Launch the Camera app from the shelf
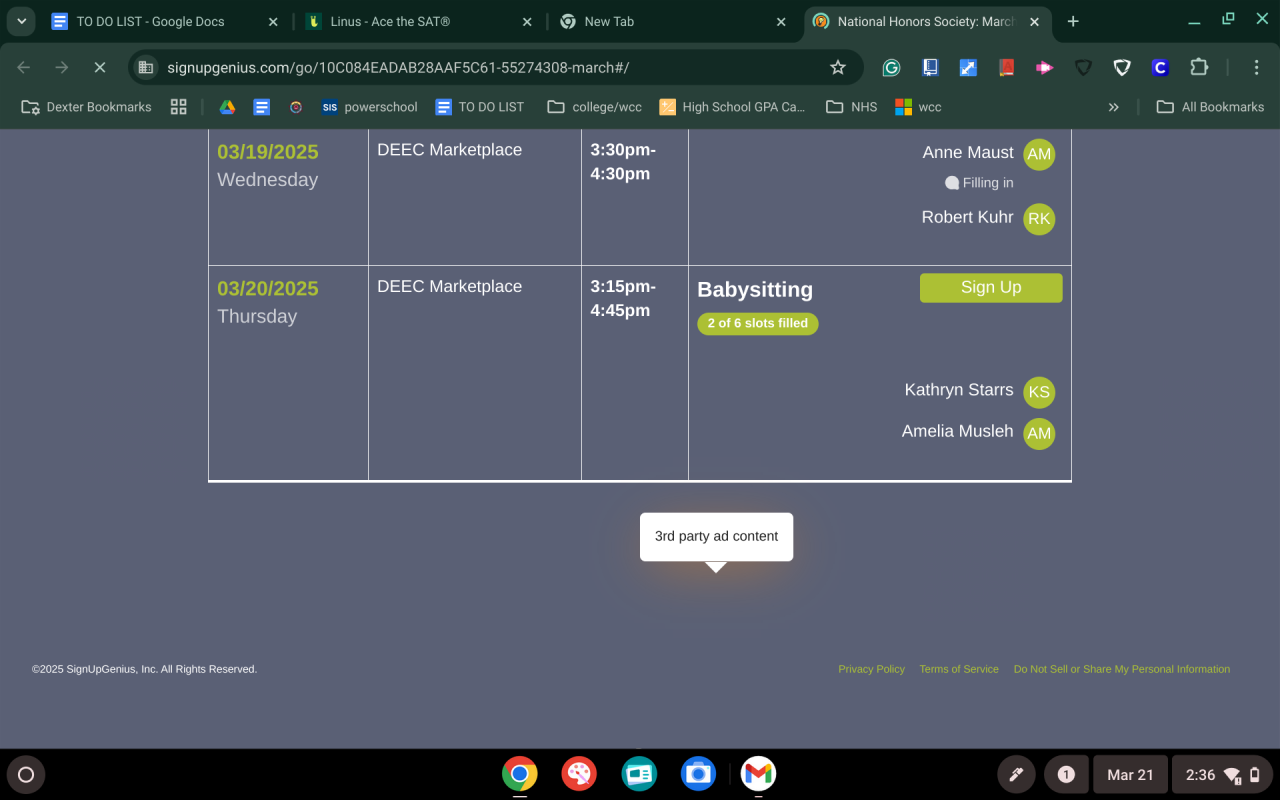The width and height of the screenshot is (1280, 800). [x=698, y=774]
